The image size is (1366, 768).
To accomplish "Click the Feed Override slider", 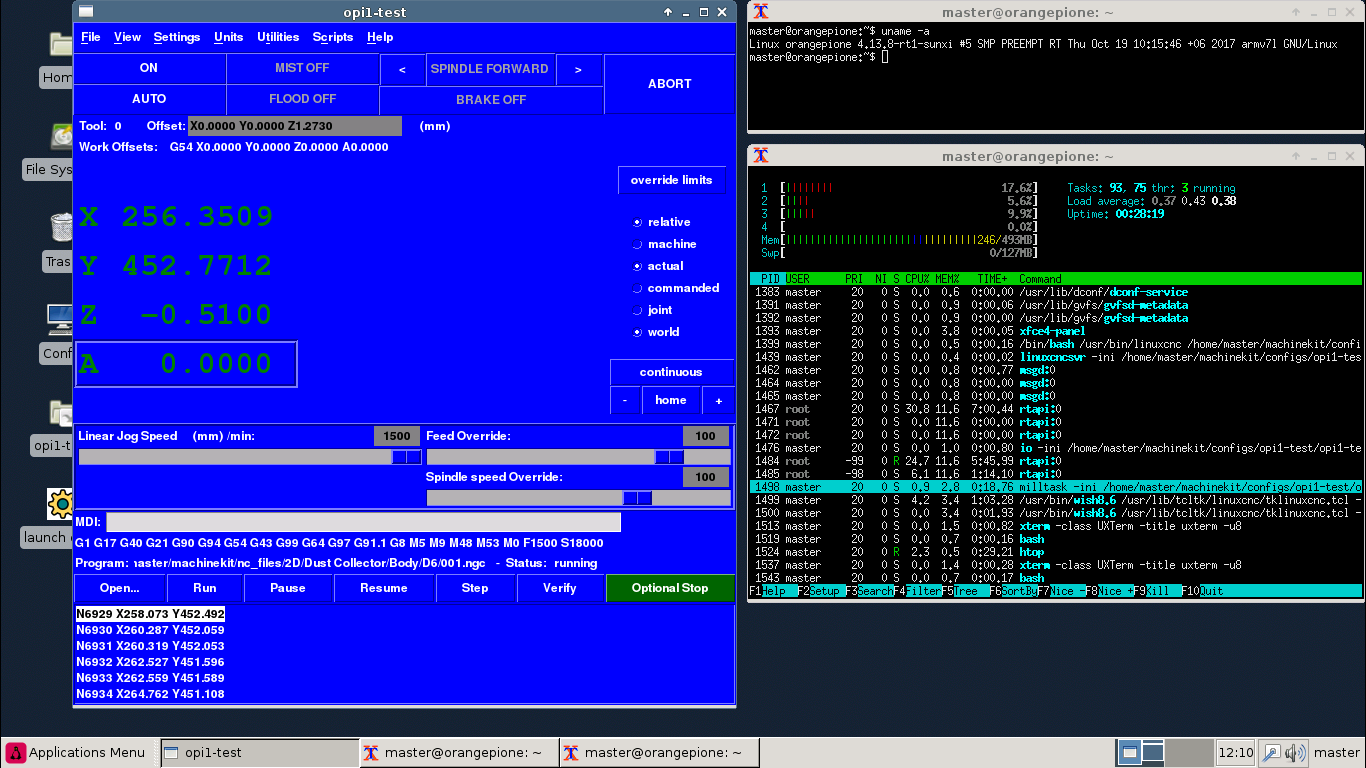I will coord(578,457).
